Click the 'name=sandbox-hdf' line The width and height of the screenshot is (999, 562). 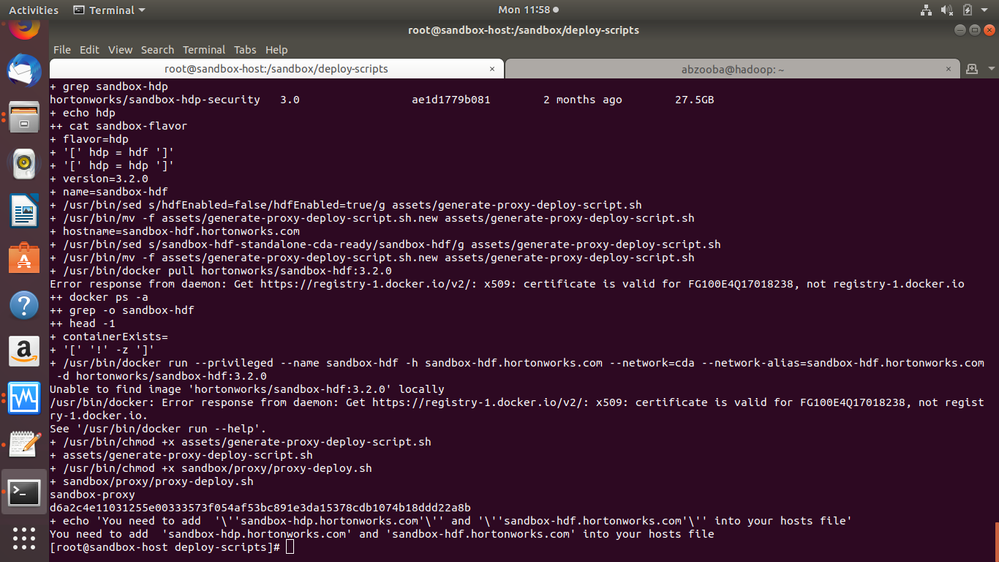pyautogui.click(x=109, y=192)
